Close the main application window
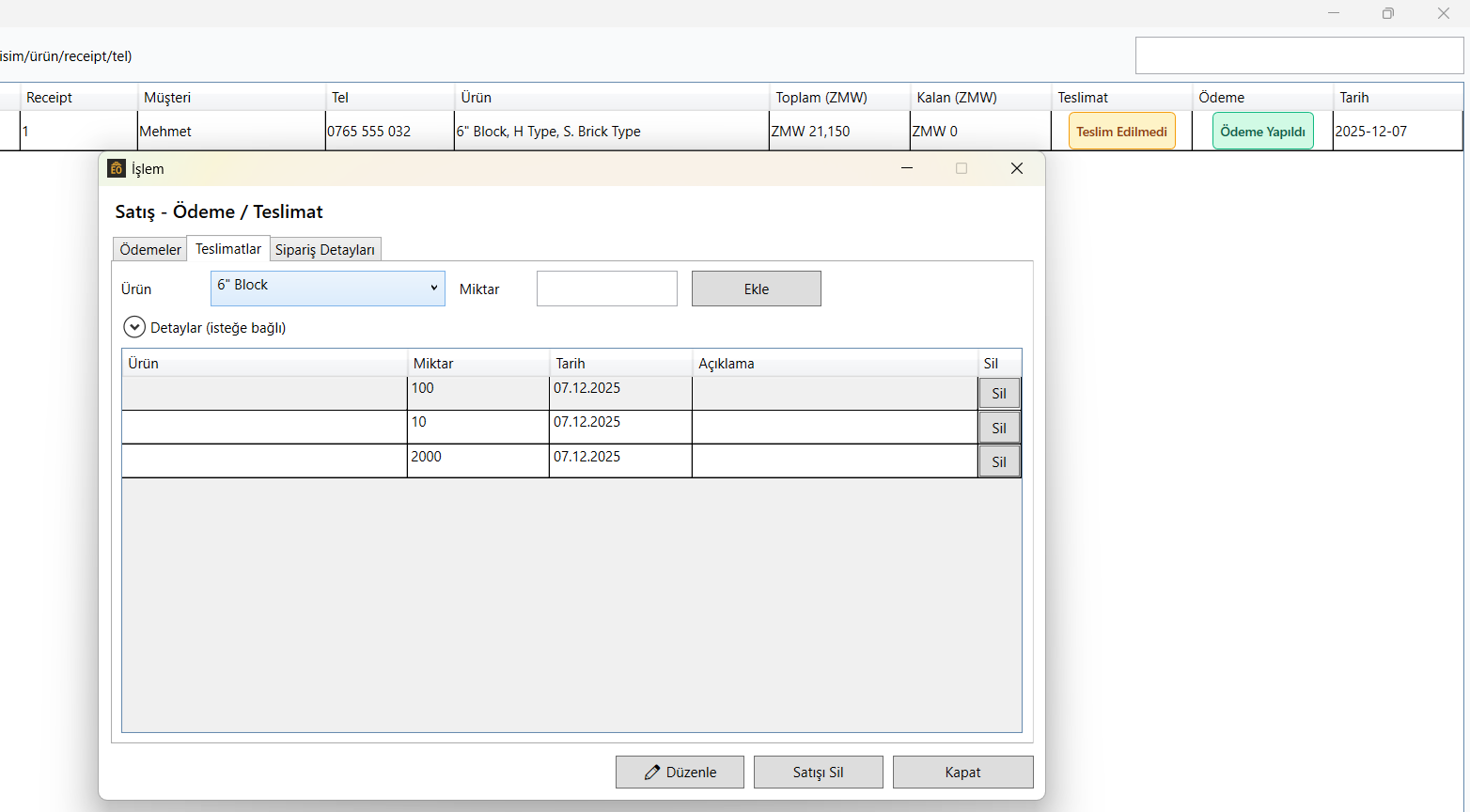The image size is (1470, 812). 1444,13
